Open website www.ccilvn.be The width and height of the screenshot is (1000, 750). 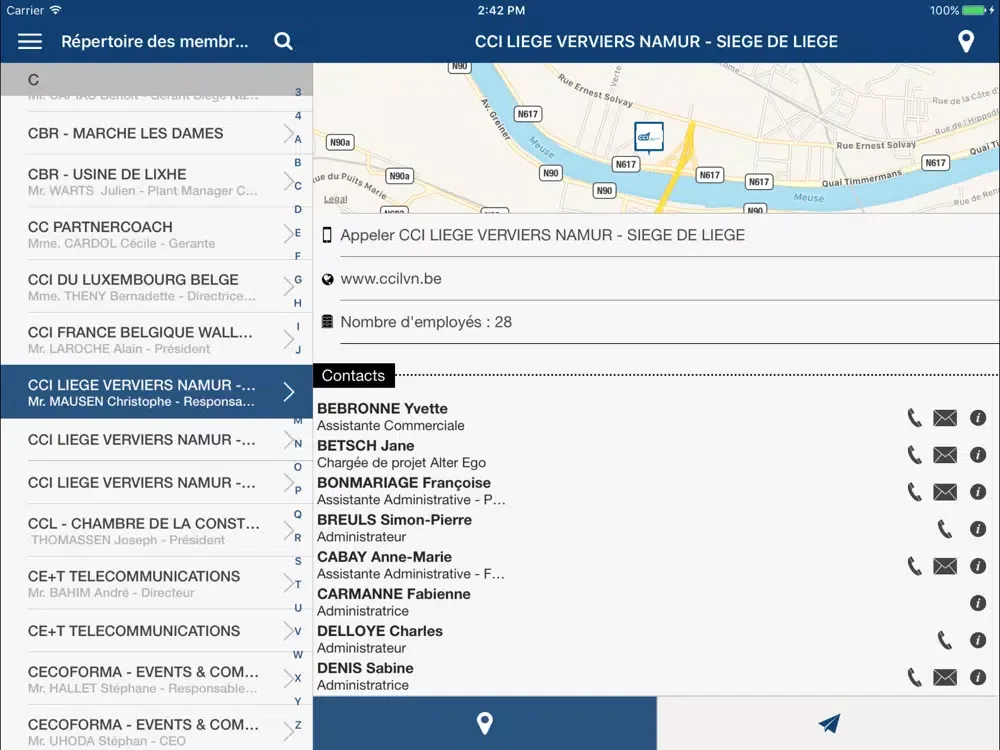click(x=391, y=279)
